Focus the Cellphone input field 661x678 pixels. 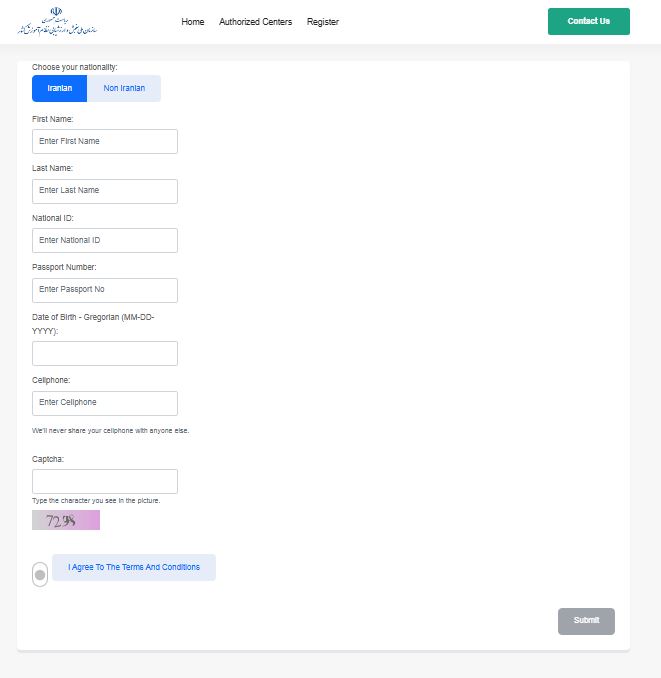[x=105, y=403]
